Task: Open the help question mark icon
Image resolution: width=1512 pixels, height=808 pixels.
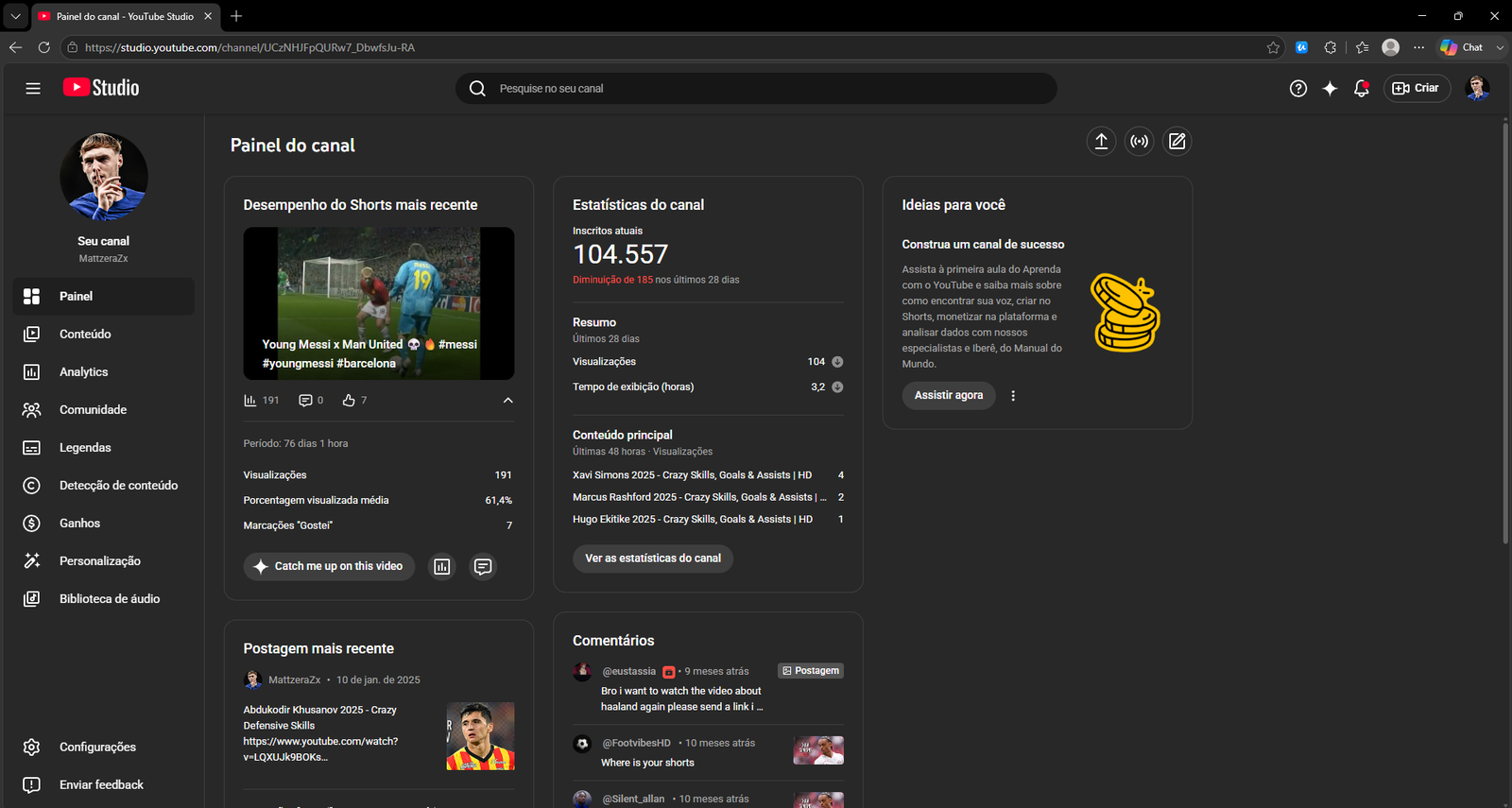Action: 1298,88
